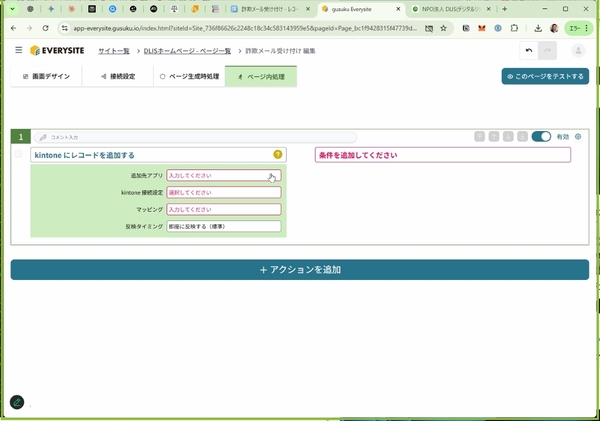Click the このページをテストする button
600x421 pixels.
click(545, 76)
